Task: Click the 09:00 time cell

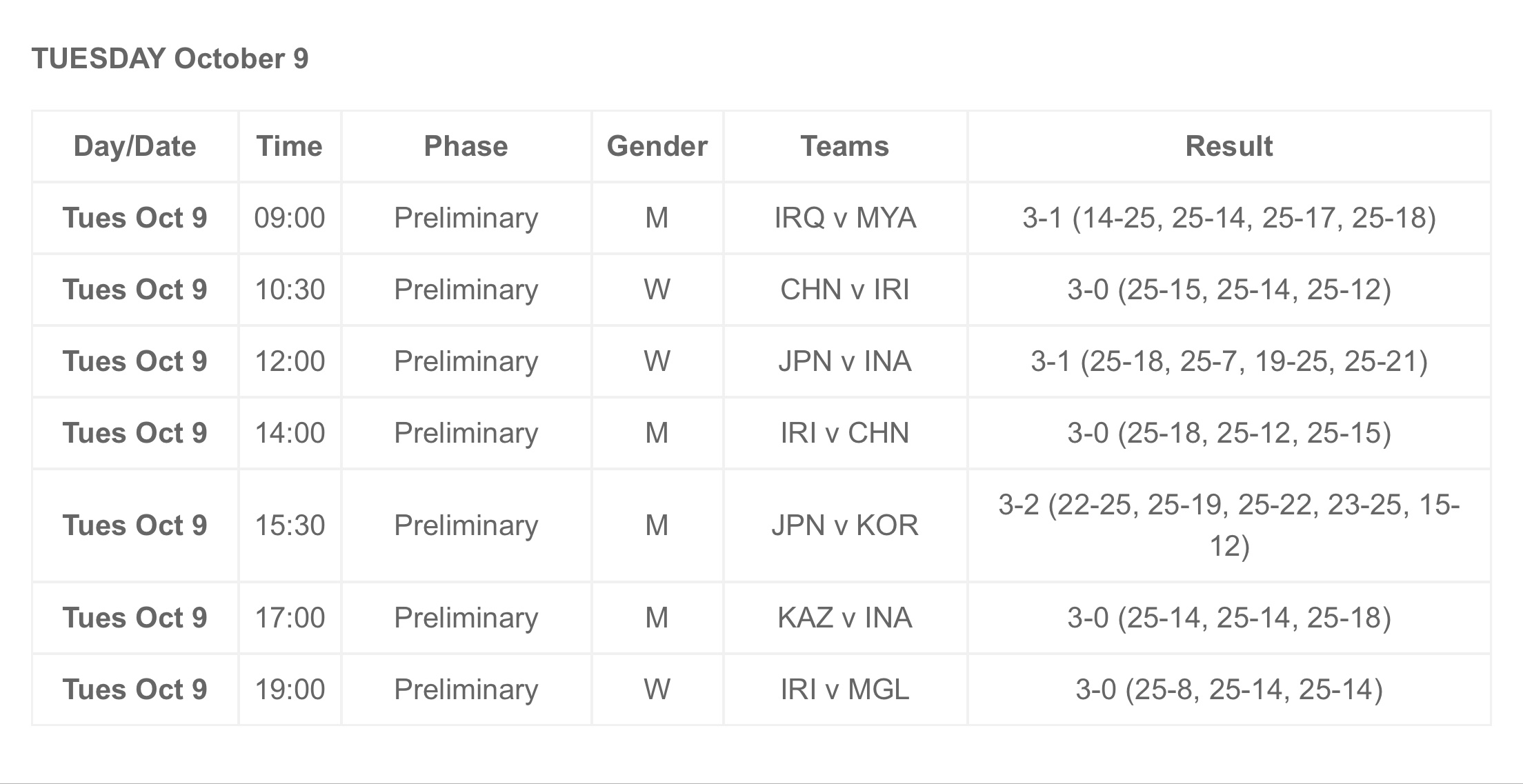Action: pos(290,218)
